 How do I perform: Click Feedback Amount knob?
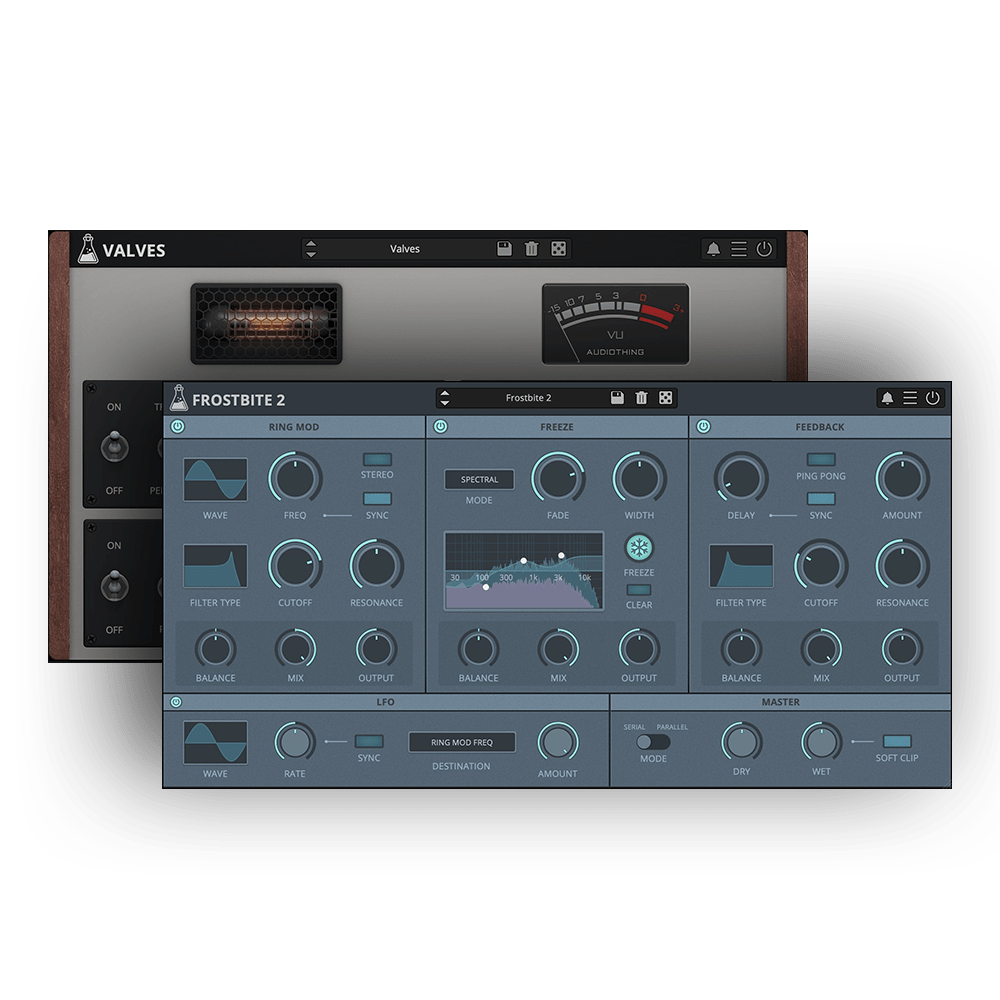(902, 478)
